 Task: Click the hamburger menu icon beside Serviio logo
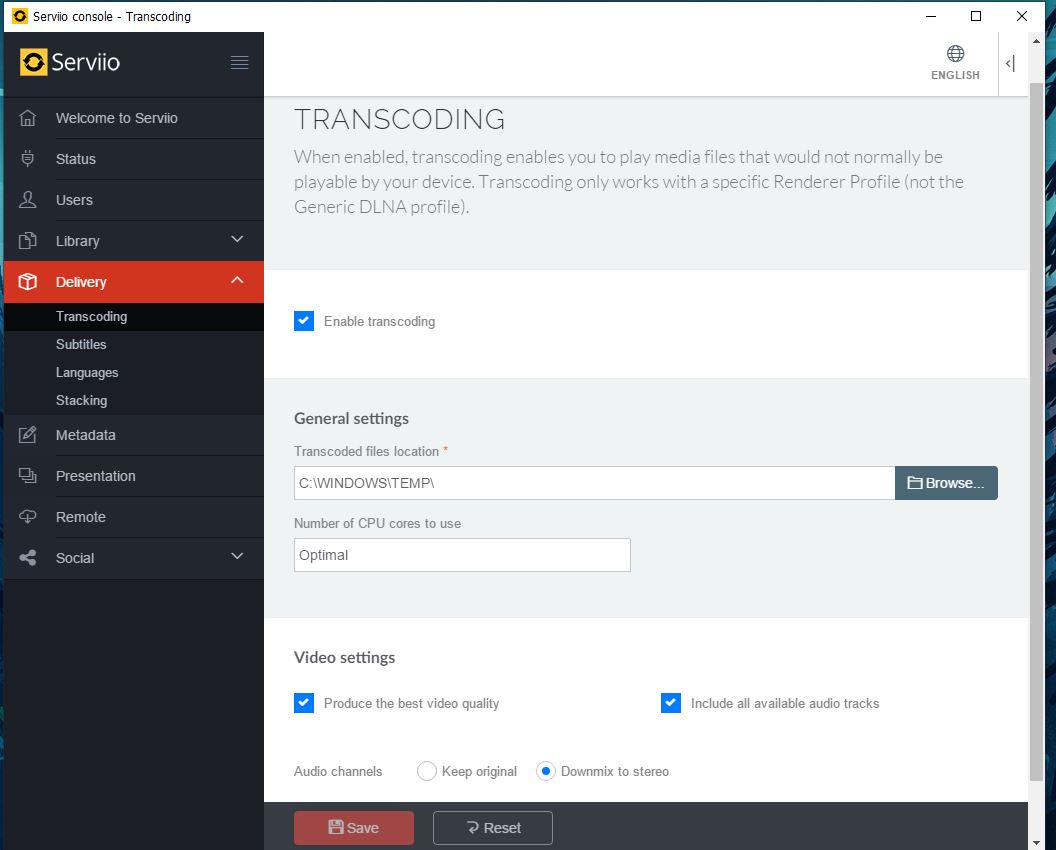click(239, 62)
